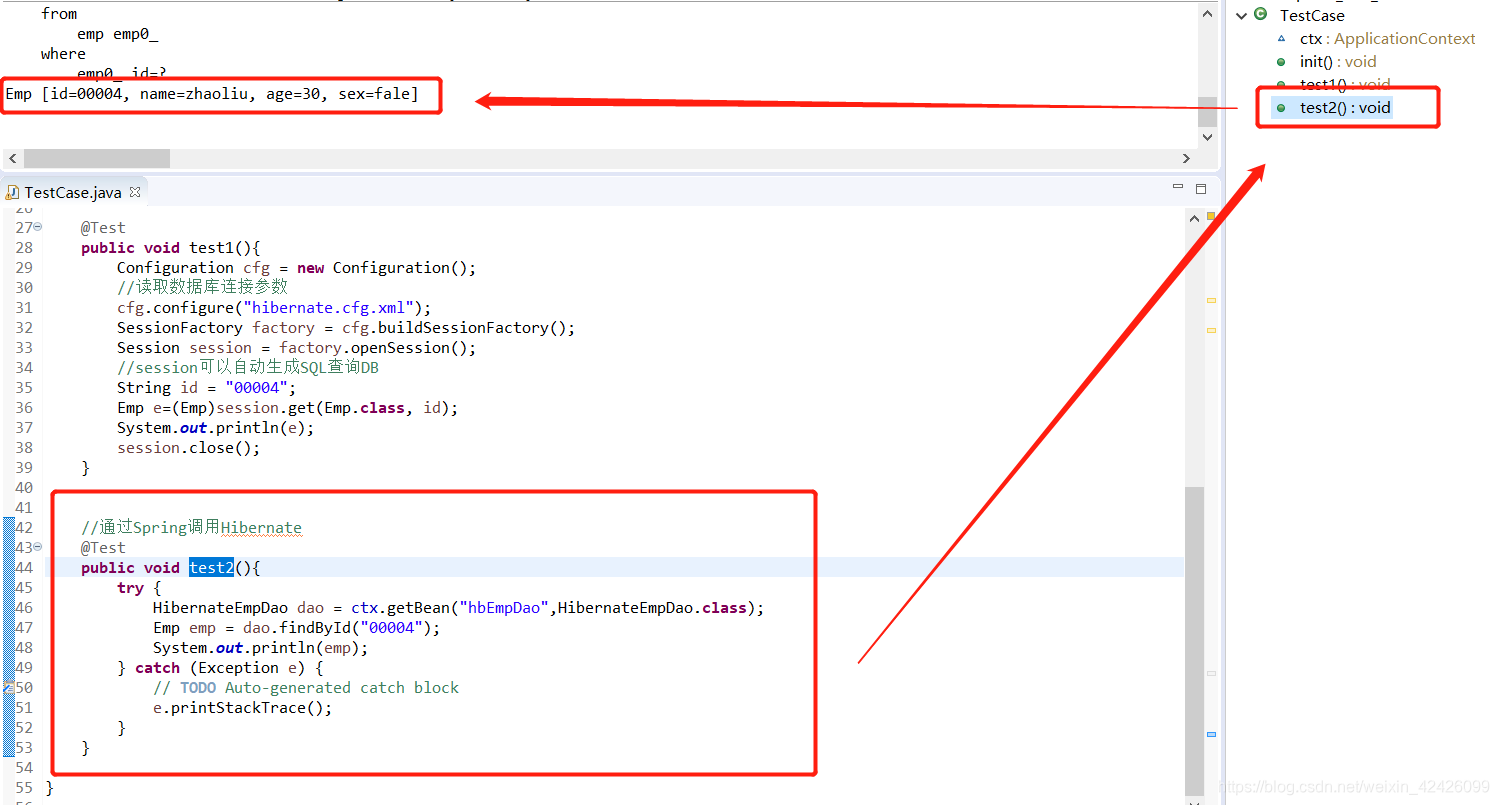The height and width of the screenshot is (805, 1499).
Task: Click the session.close() statement on line 38
Action: click(x=189, y=448)
